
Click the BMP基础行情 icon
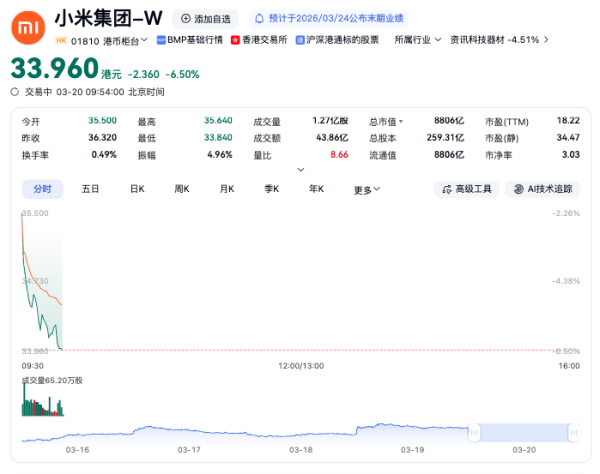tap(161, 40)
